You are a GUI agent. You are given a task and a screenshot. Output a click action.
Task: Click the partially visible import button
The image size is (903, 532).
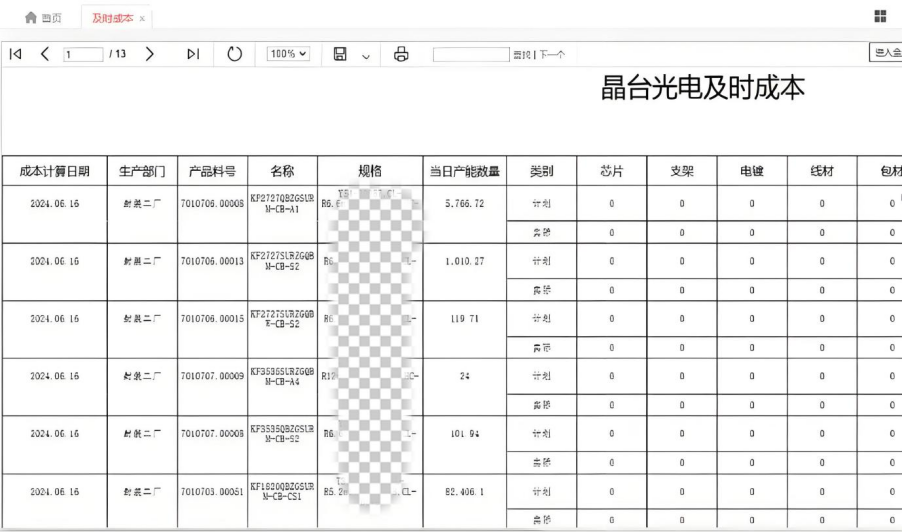click(886, 52)
